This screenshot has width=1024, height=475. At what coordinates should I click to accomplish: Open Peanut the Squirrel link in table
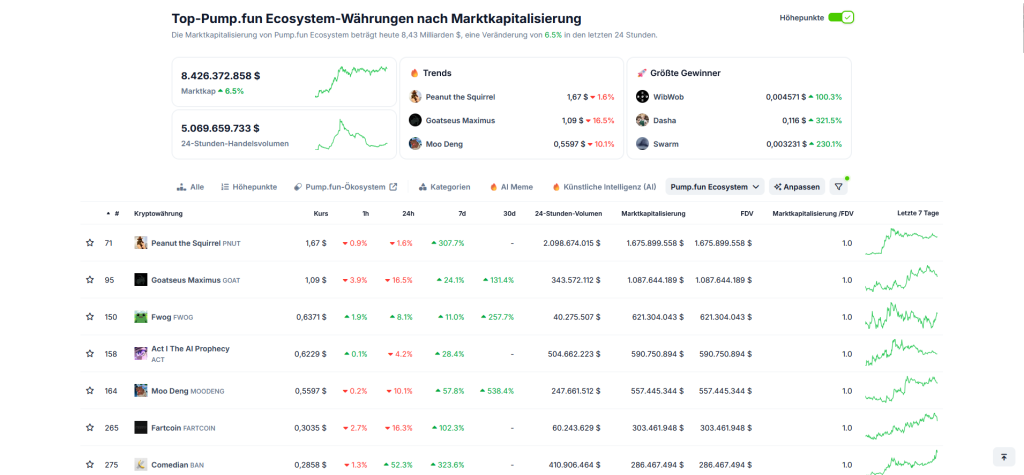tap(196, 243)
